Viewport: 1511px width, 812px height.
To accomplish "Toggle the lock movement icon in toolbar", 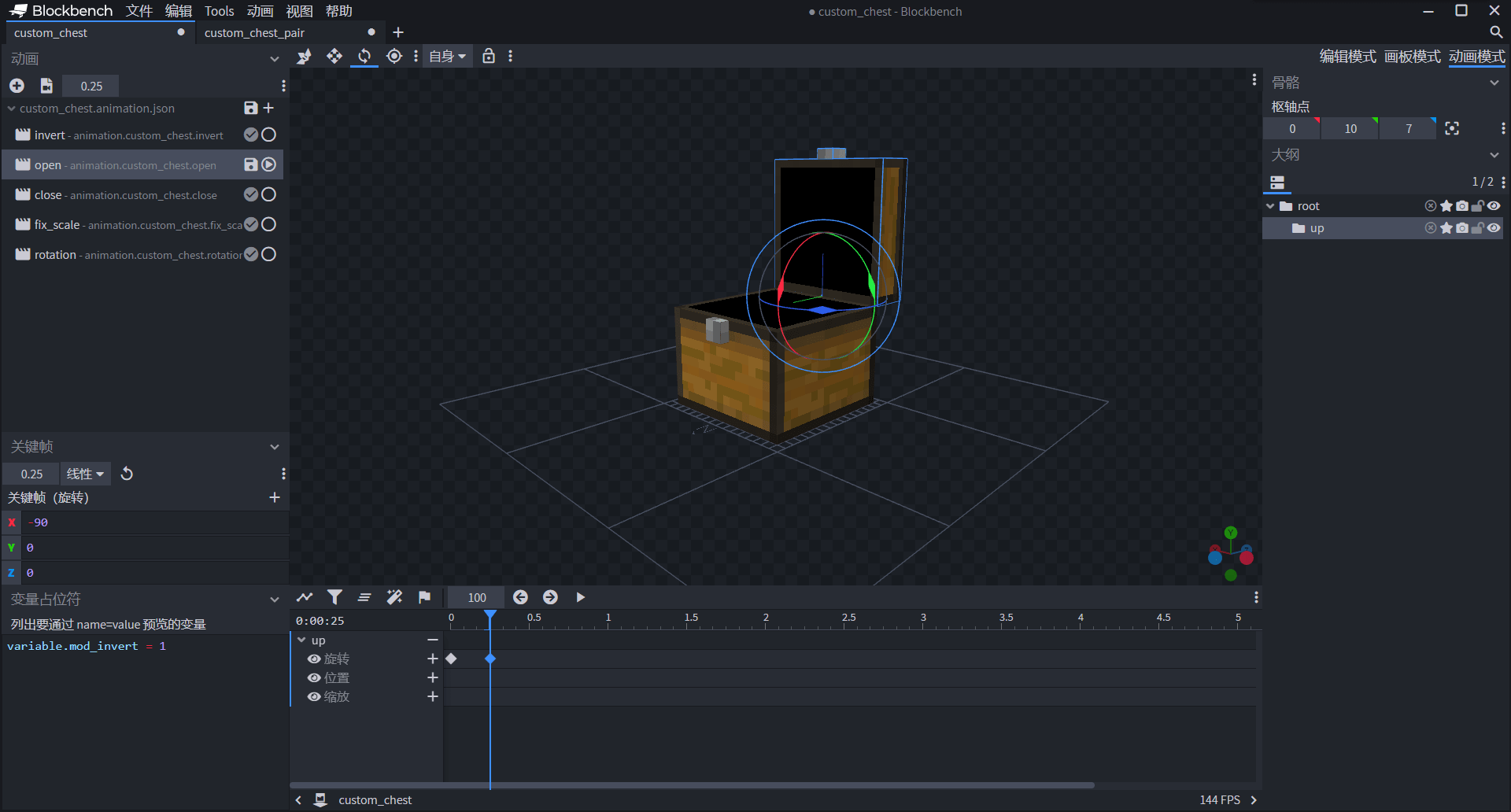I will pyautogui.click(x=489, y=56).
